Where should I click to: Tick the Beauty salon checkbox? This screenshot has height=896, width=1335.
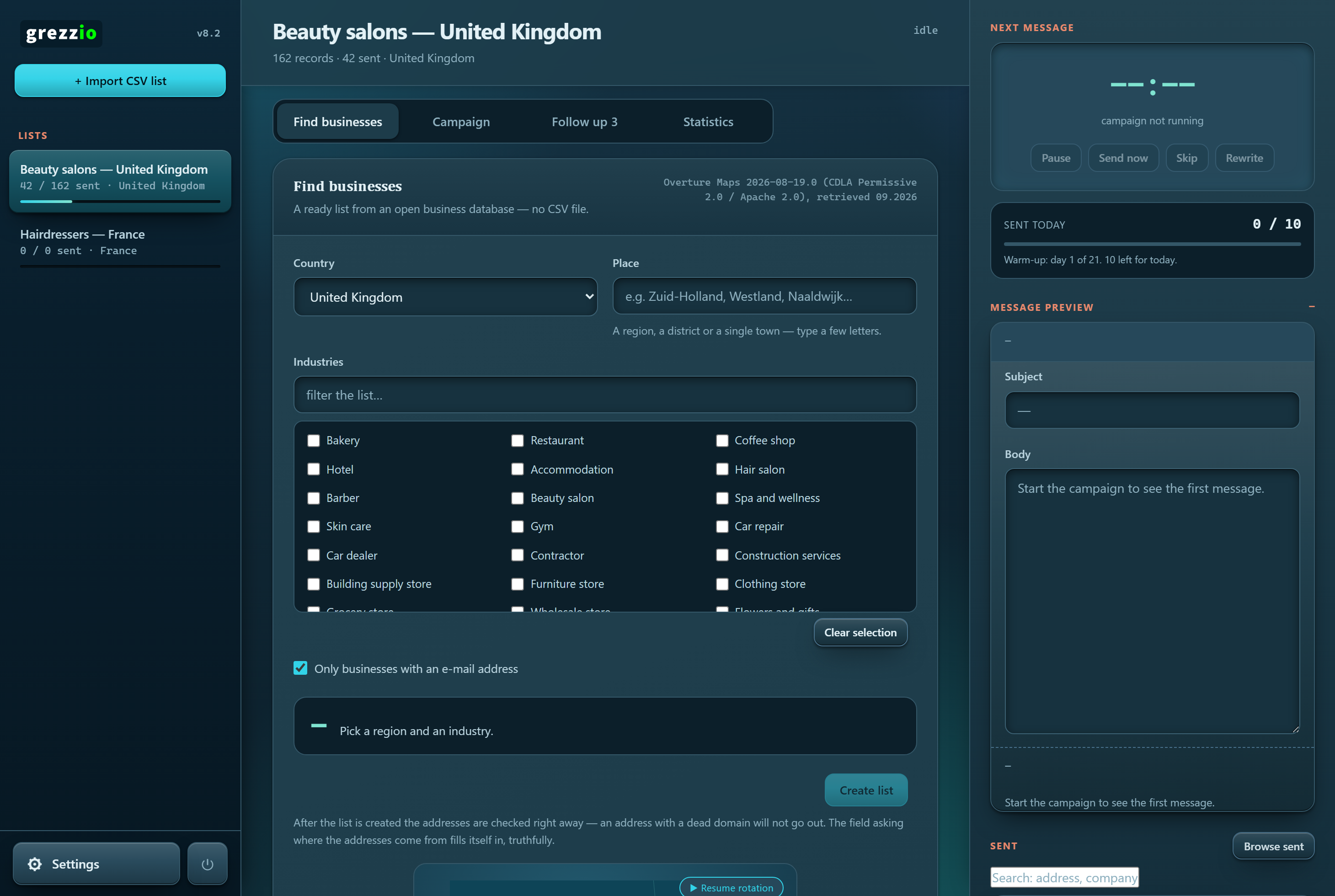click(x=517, y=498)
